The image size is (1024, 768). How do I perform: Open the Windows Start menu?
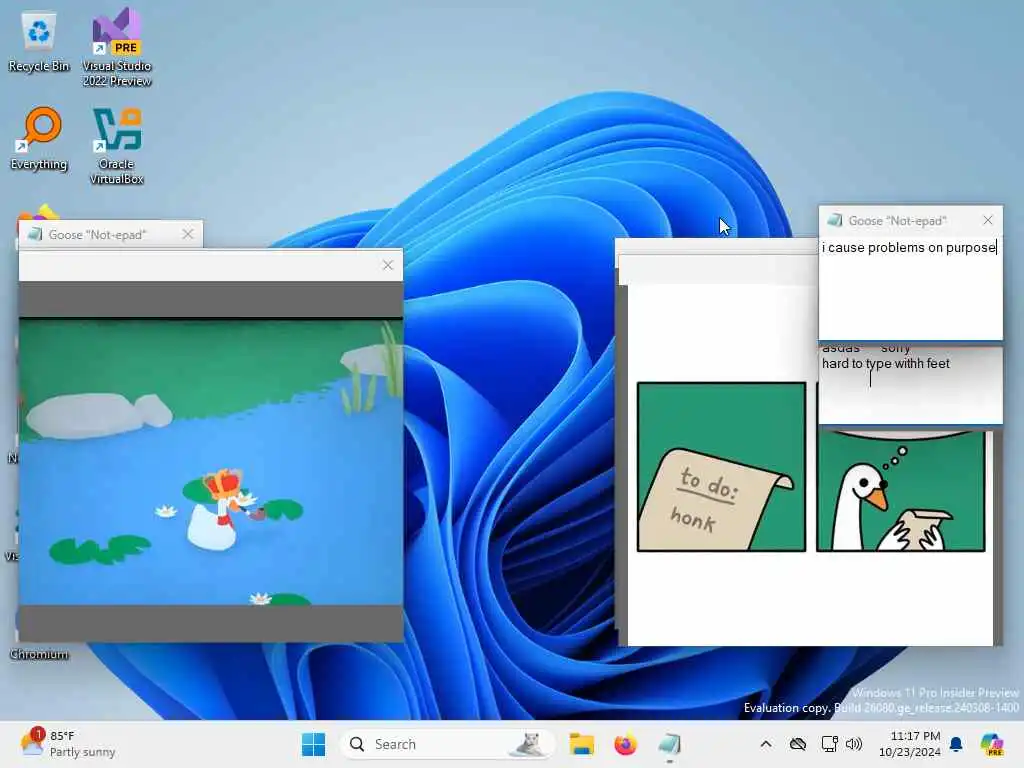313,744
